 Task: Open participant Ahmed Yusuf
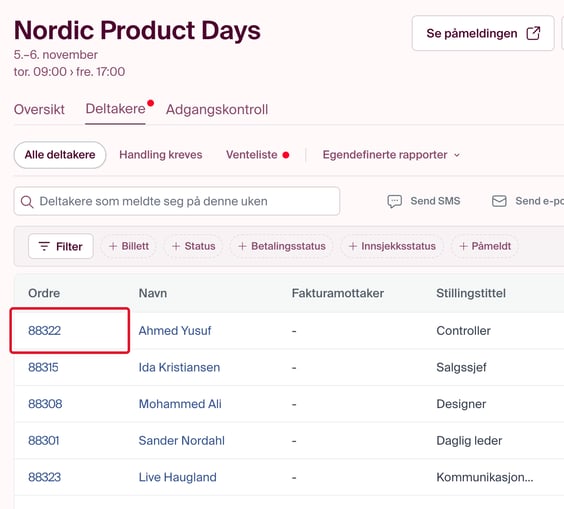tap(175, 331)
